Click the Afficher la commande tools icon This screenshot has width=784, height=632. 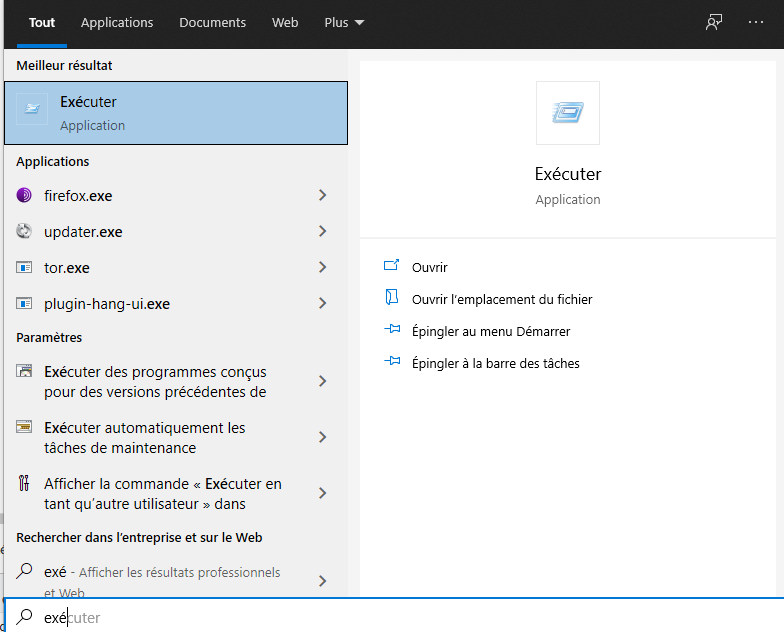click(24, 482)
